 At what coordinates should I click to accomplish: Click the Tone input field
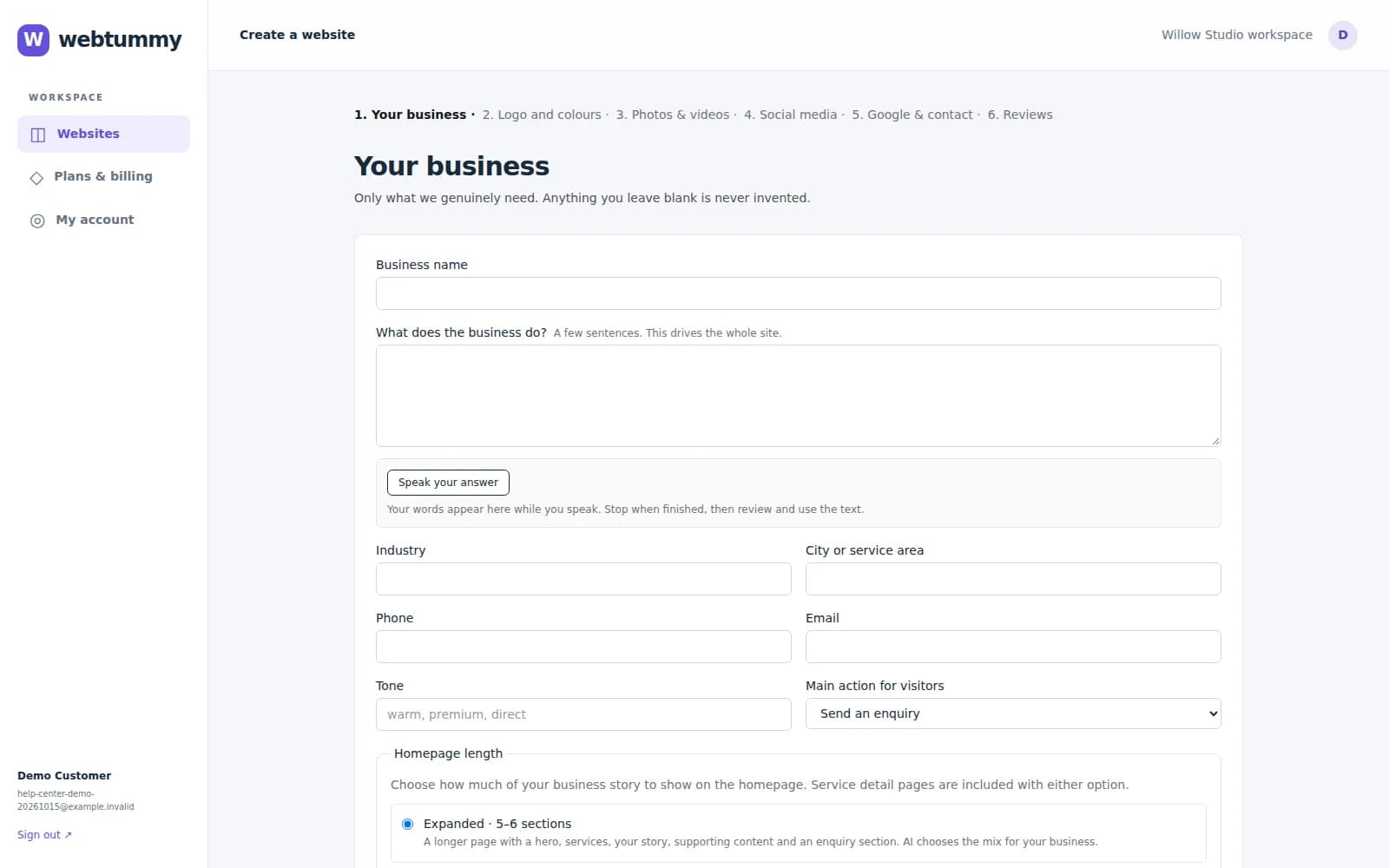pos(583,714)
